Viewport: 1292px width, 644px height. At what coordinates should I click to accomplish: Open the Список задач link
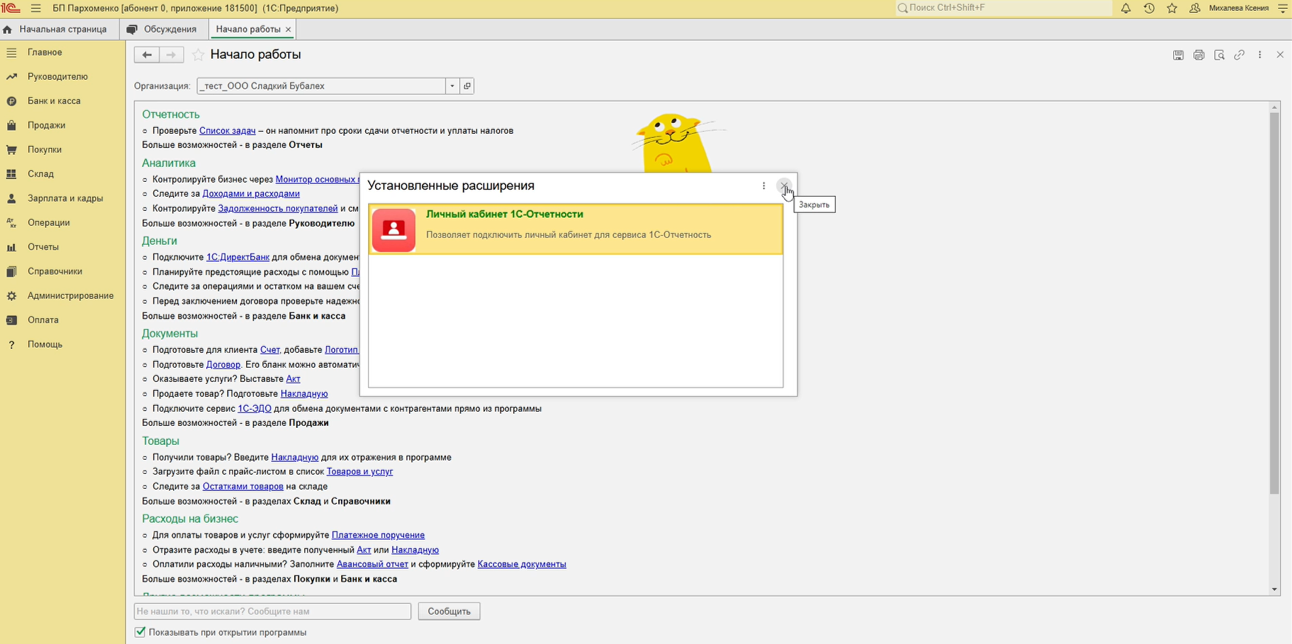(x=227, y=131)
